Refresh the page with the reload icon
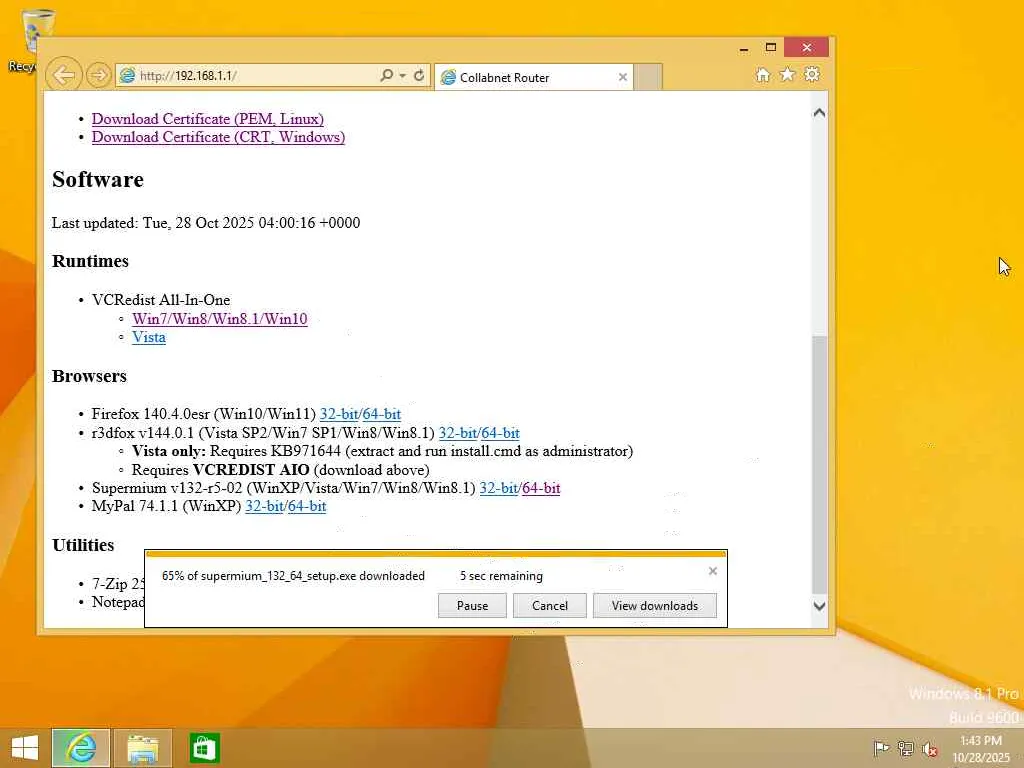Image resolution: width=1024 pixels, height=768 pixels. pos(419,75)
